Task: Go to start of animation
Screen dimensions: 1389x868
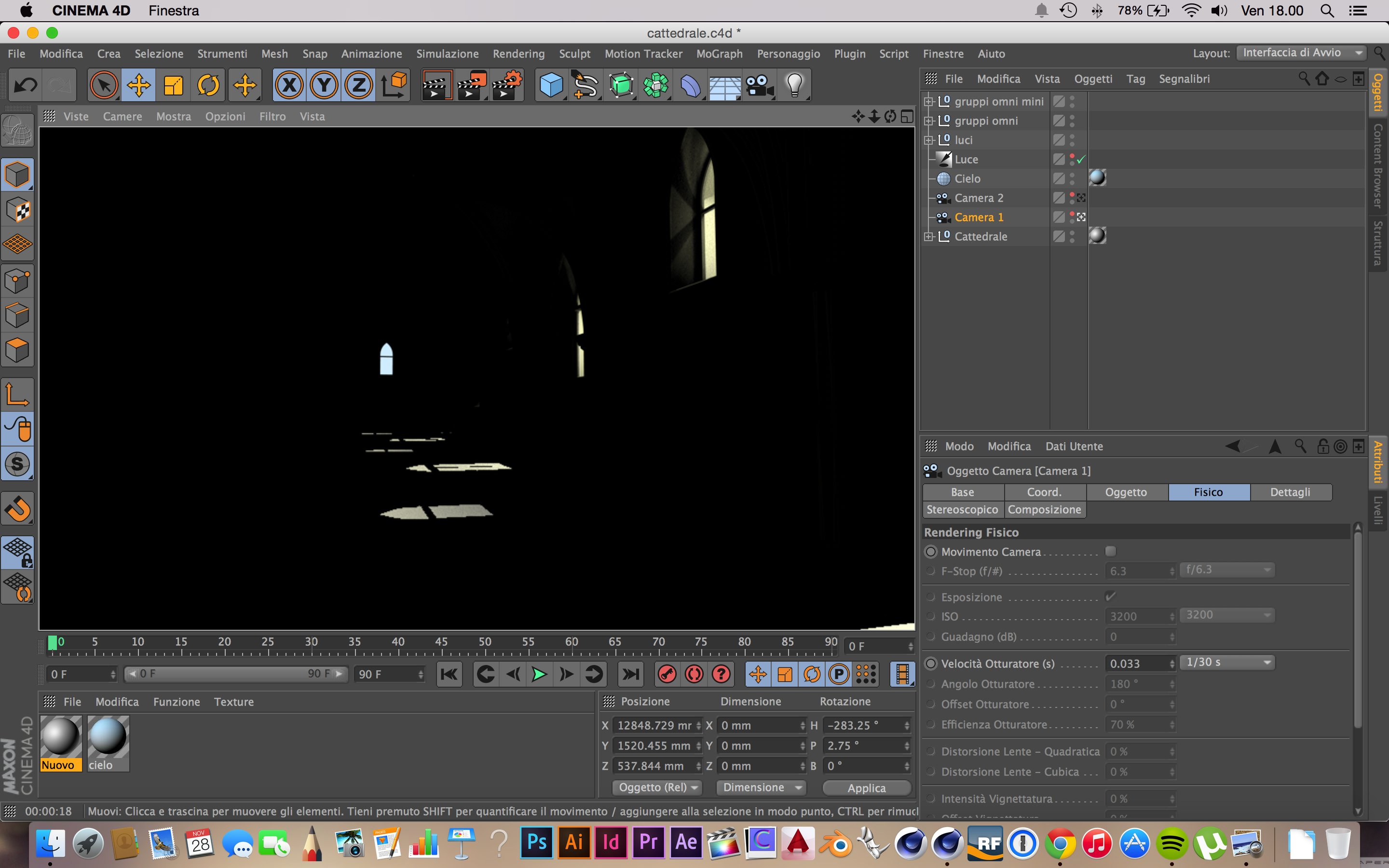Action: (x=449, y=674)
